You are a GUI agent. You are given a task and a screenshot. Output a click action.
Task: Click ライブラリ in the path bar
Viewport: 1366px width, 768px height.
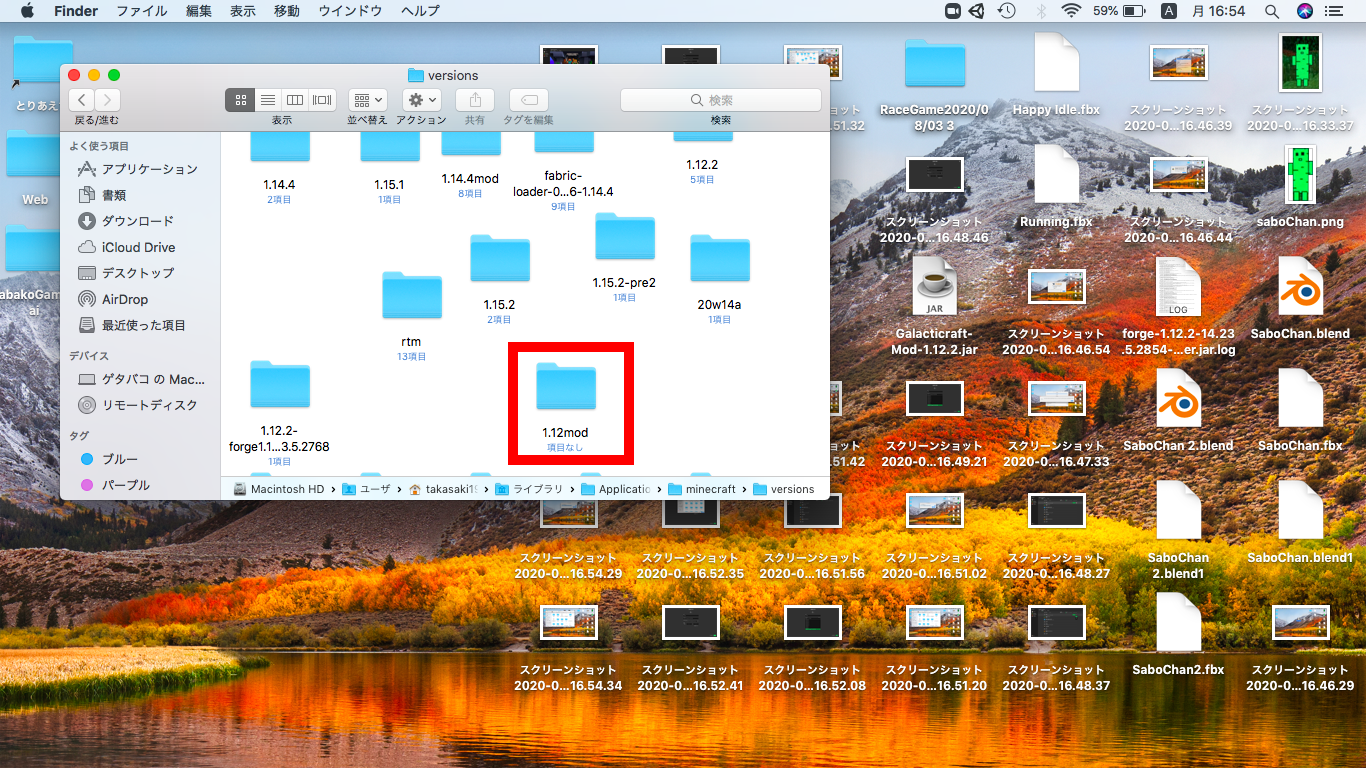tap(530, 489)
